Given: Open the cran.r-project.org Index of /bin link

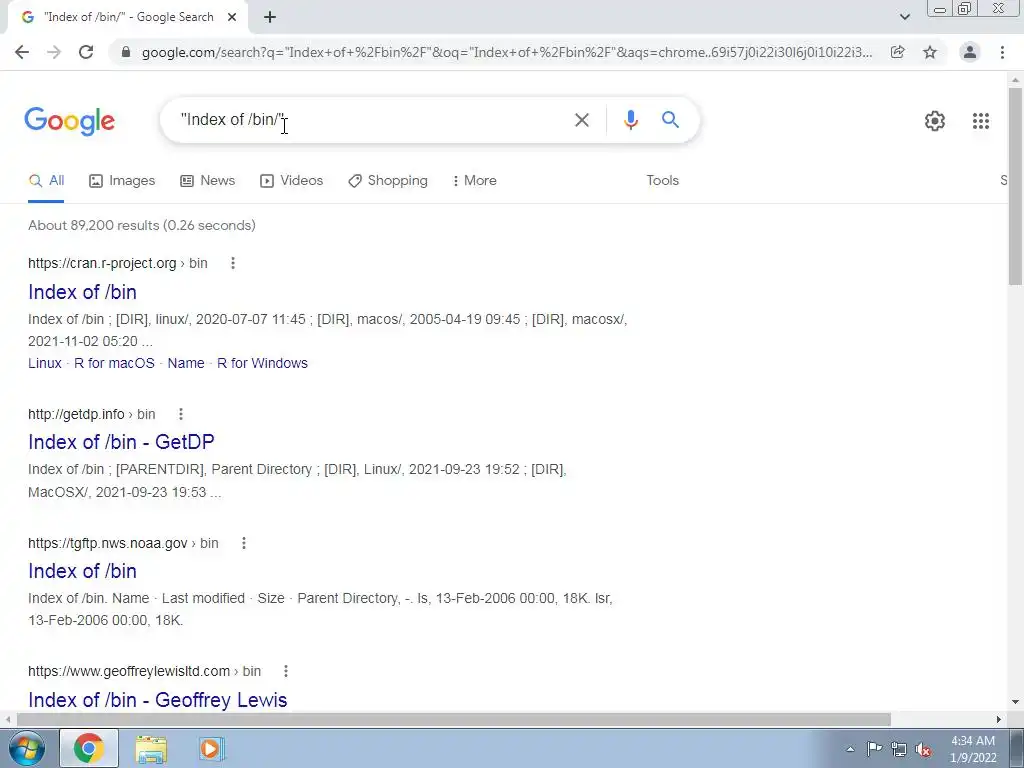Looking at the screenshot, I should click(82, 292).
